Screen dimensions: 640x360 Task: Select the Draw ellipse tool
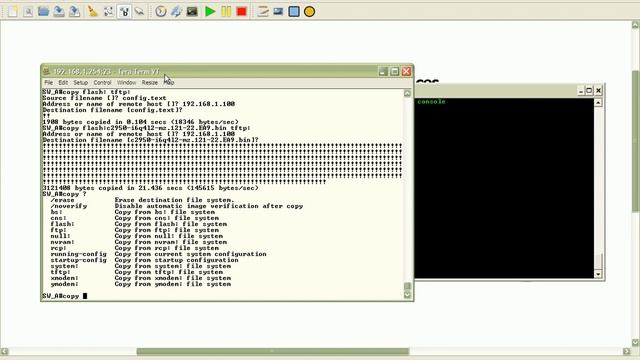click(x=309, y=11)
